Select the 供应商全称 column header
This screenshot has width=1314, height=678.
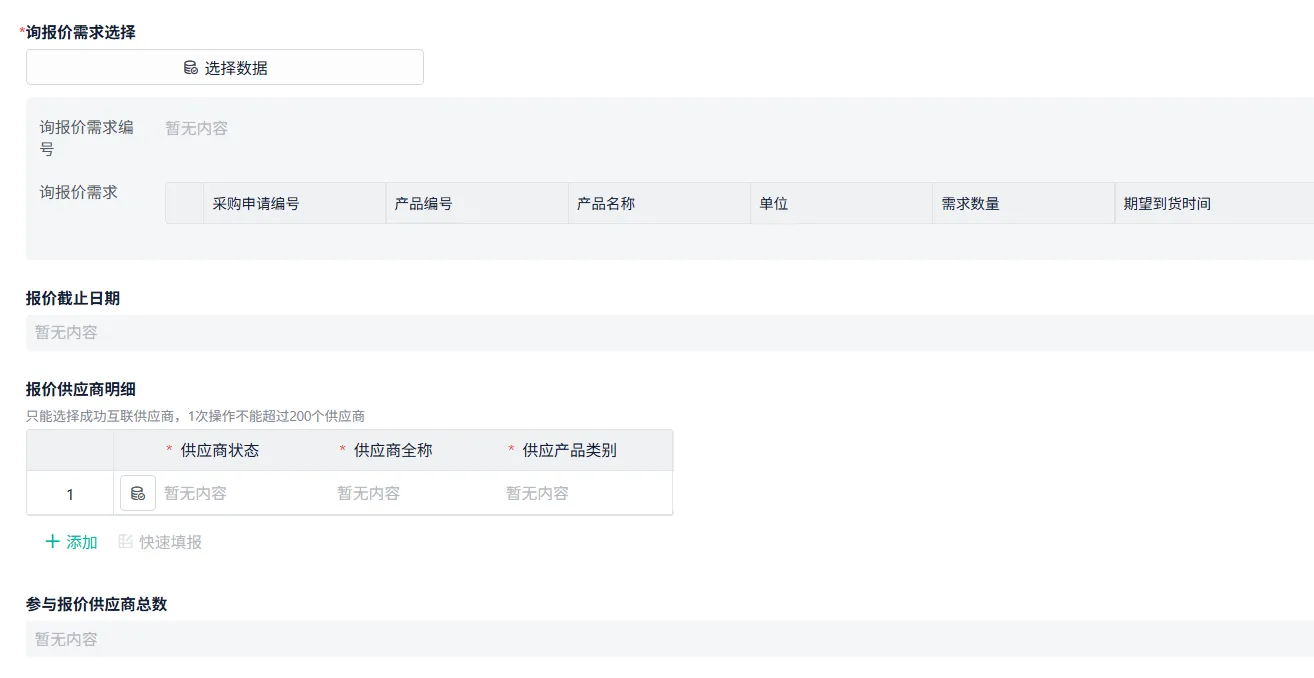click(x=393, y=450)
